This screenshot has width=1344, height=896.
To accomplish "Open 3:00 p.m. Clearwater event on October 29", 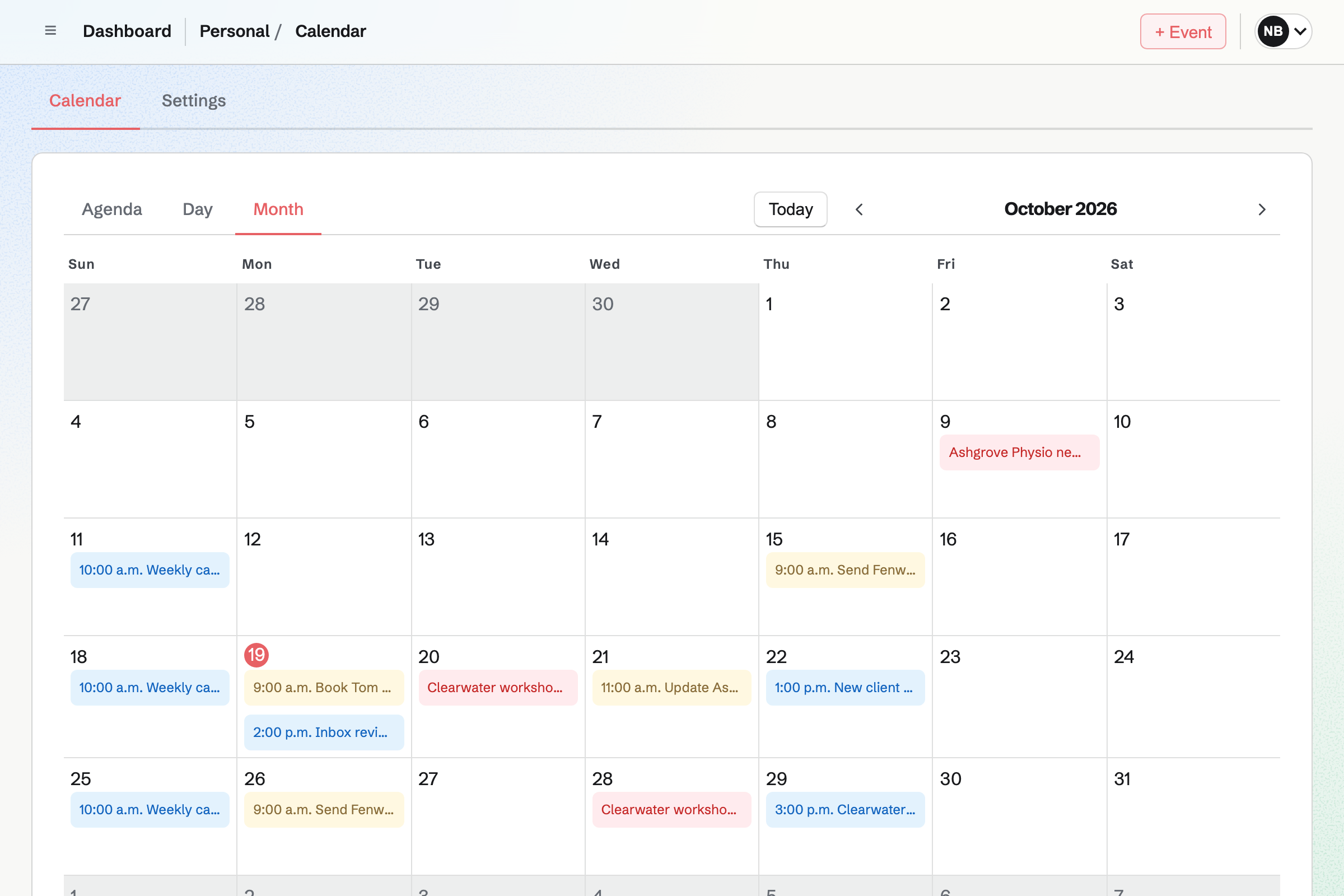I will tap(845, 810).
